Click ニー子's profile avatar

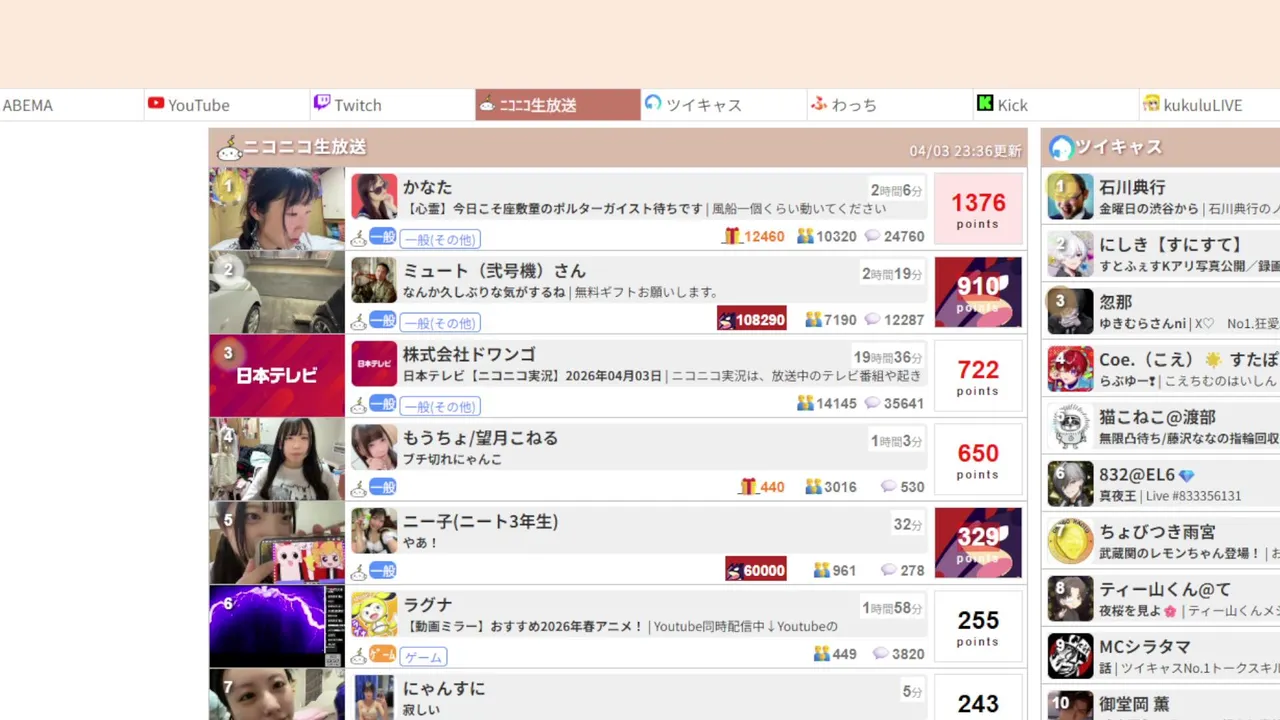pos(374,531)
